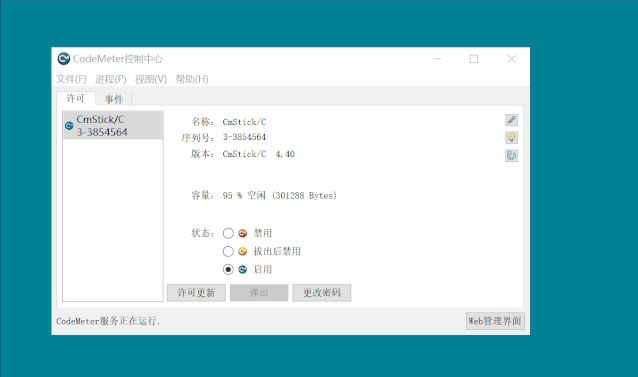
Task: Open the Web管理界面 button
Action: point(495,321)
